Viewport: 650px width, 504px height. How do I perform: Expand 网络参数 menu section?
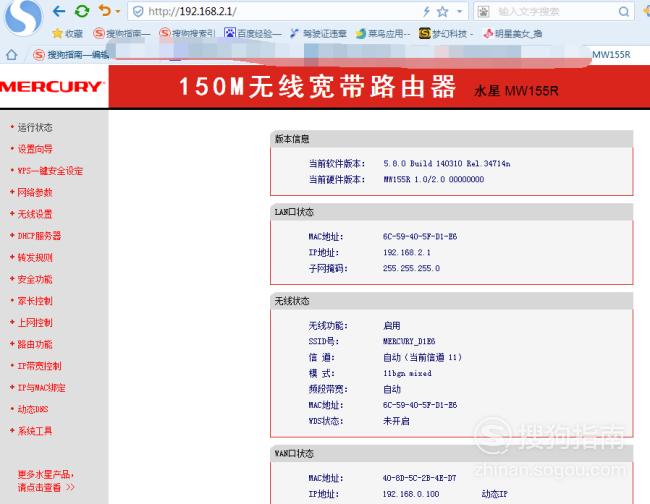(x=35, y=192)
